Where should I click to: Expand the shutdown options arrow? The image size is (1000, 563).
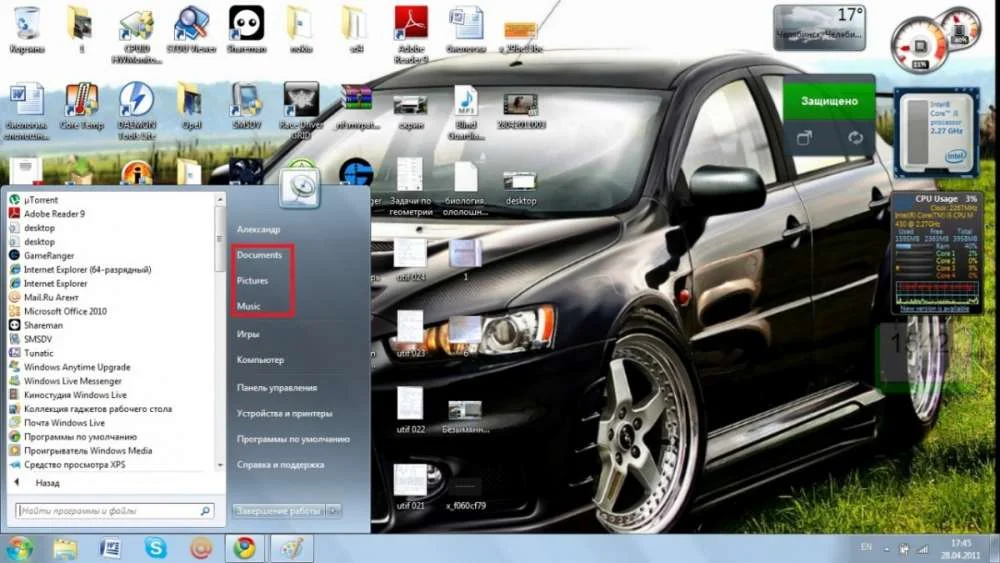[334, 511]
